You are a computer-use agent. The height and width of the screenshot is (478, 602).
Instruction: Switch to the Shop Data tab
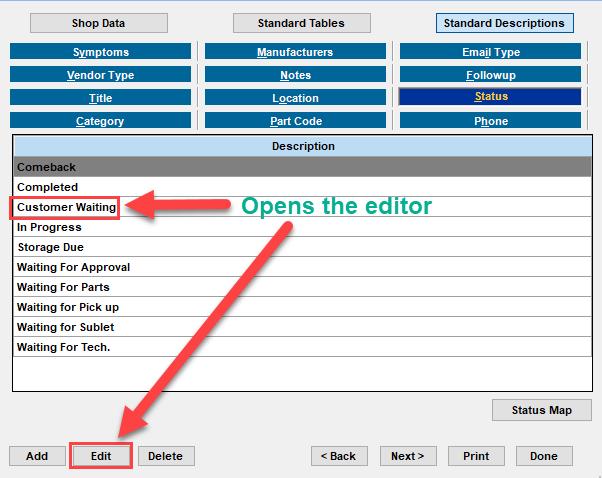coord(98,22)
